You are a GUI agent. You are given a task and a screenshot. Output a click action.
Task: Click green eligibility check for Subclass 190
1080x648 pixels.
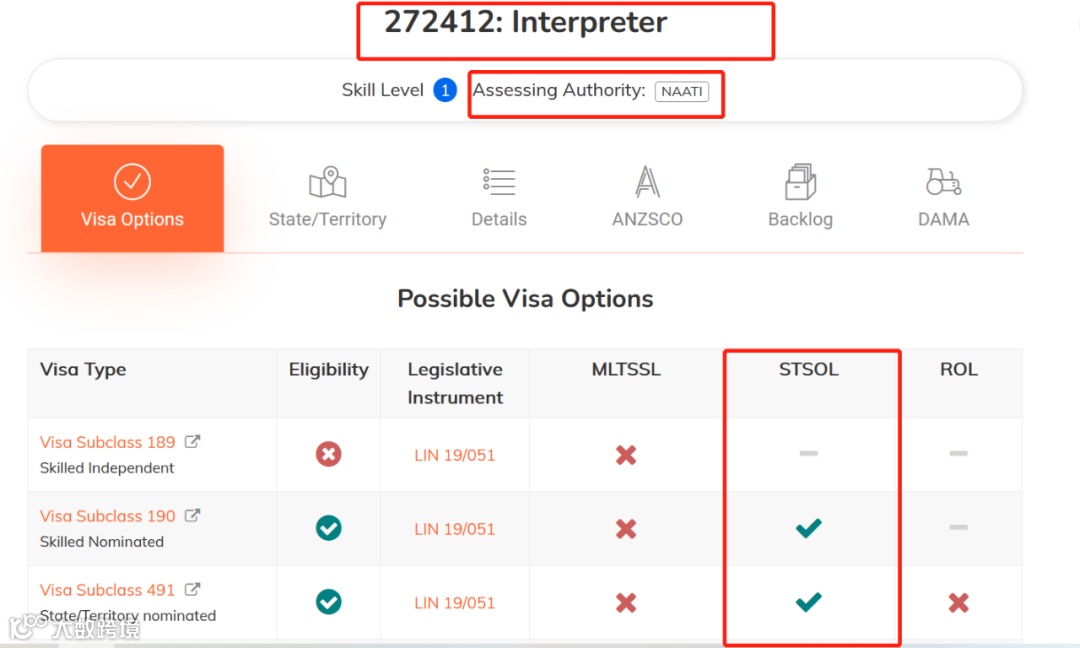tap(328, 528)
